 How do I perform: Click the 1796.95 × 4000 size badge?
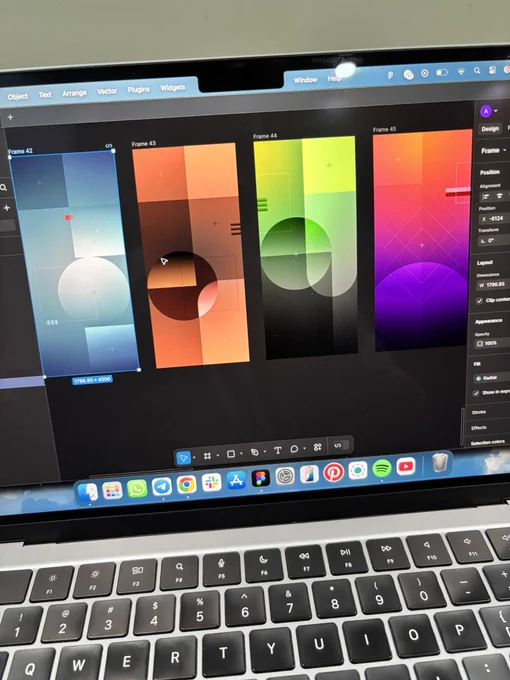[92, 380]
